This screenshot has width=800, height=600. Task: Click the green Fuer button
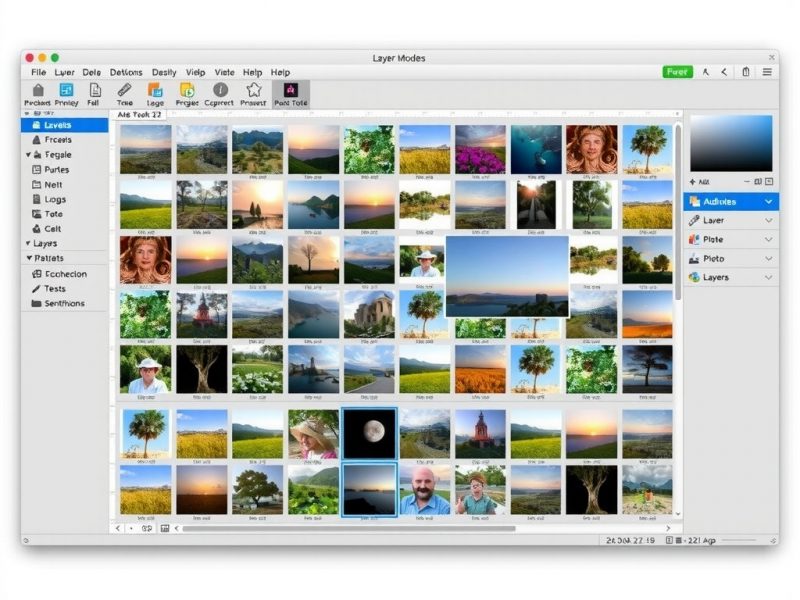[x=677, y=72]
